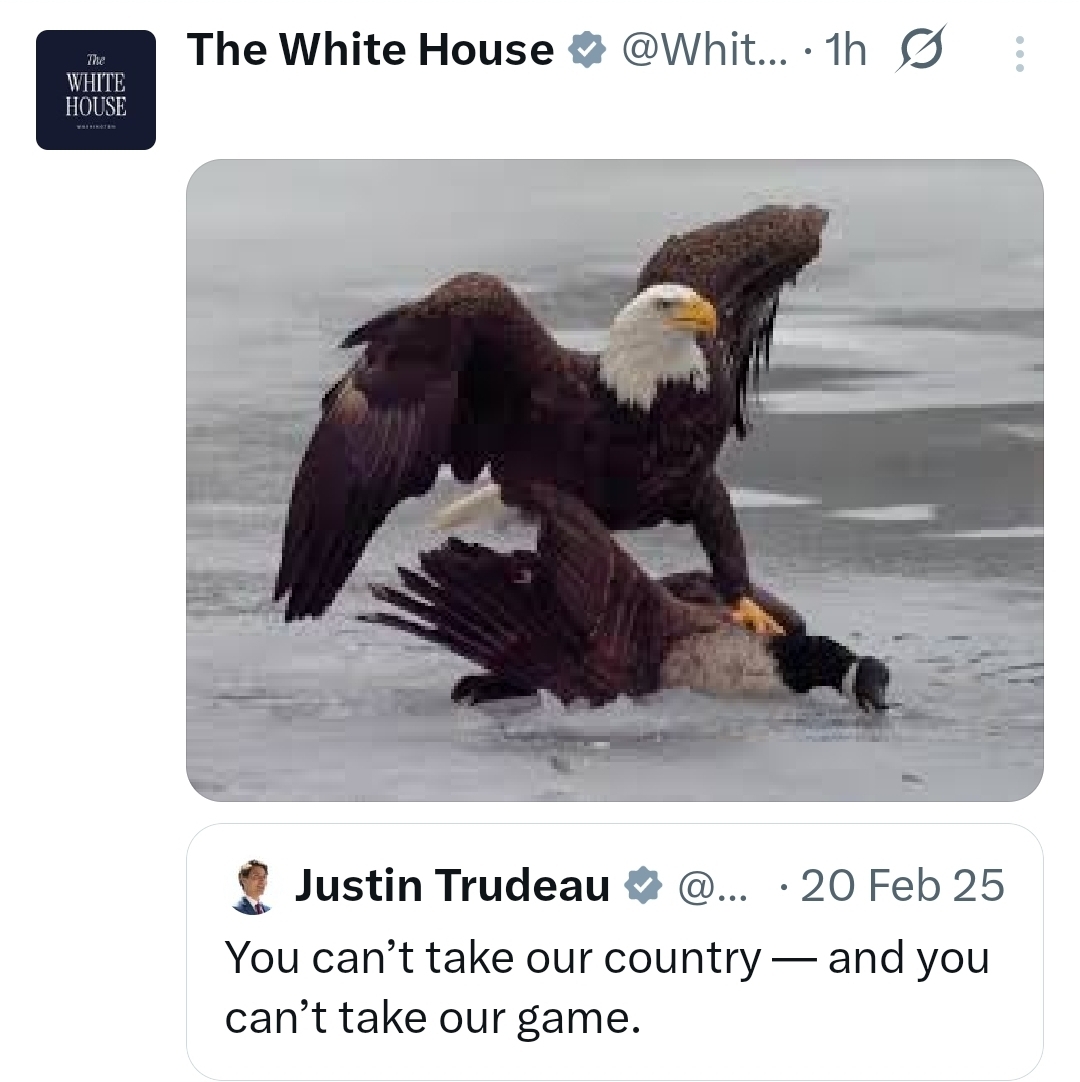The height and width of the screenshot is (1082, 1080).
Task: Click The White House display name
Action: (x=370, y=50)
